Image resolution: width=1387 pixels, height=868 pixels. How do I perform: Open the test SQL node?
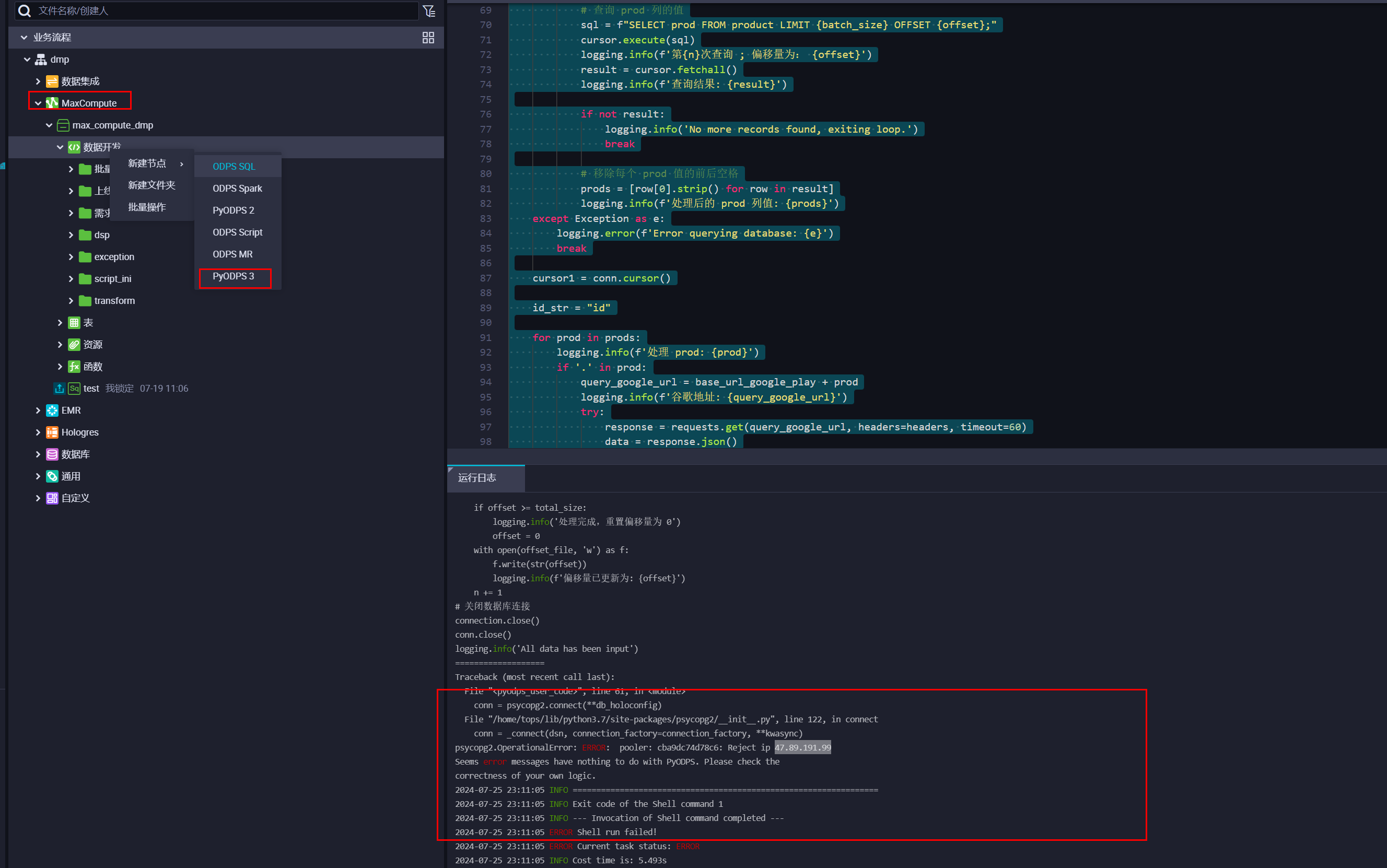pyautogui.click(x=91, y=389)
